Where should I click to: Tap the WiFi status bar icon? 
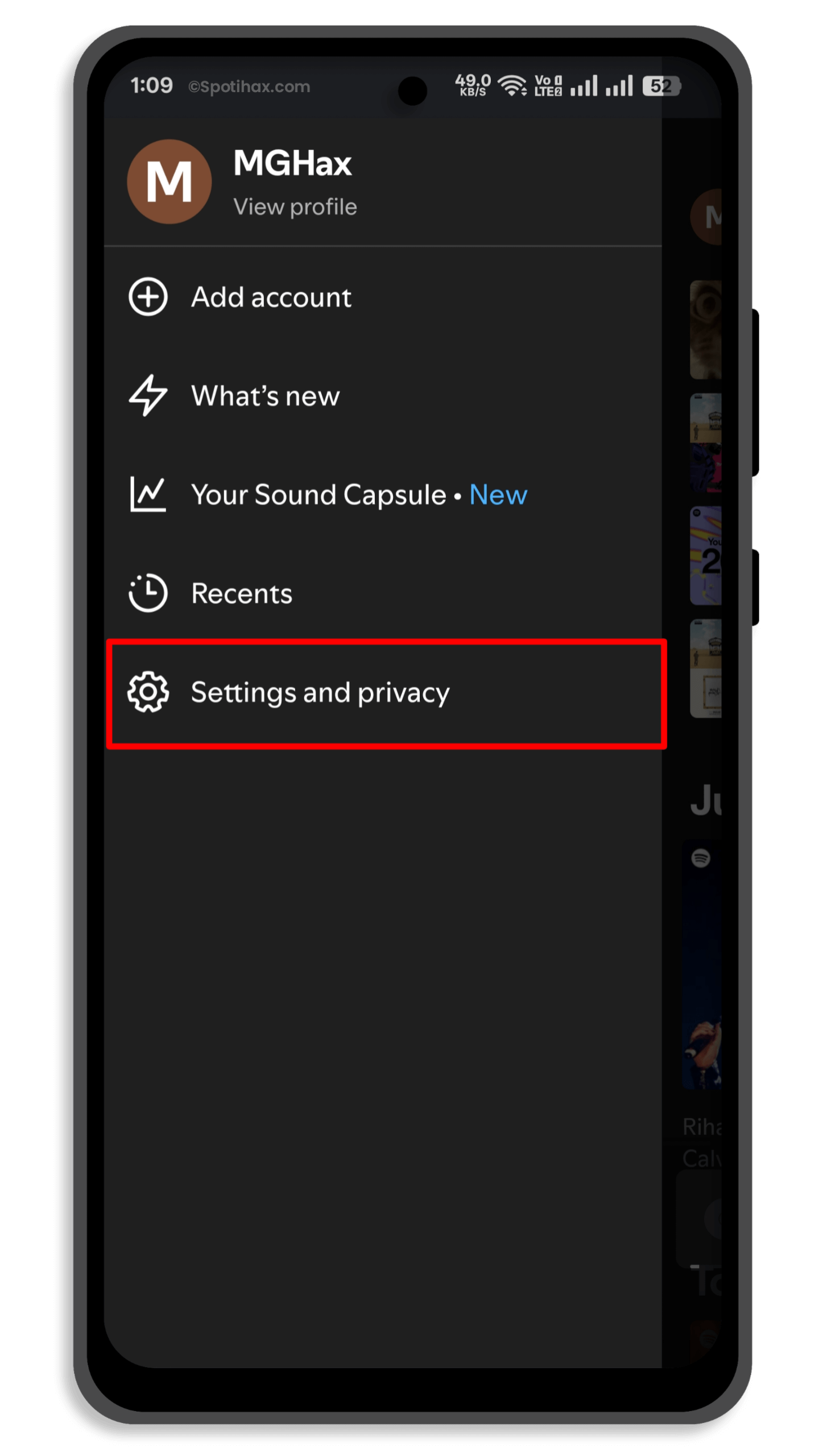coord(512,85)
